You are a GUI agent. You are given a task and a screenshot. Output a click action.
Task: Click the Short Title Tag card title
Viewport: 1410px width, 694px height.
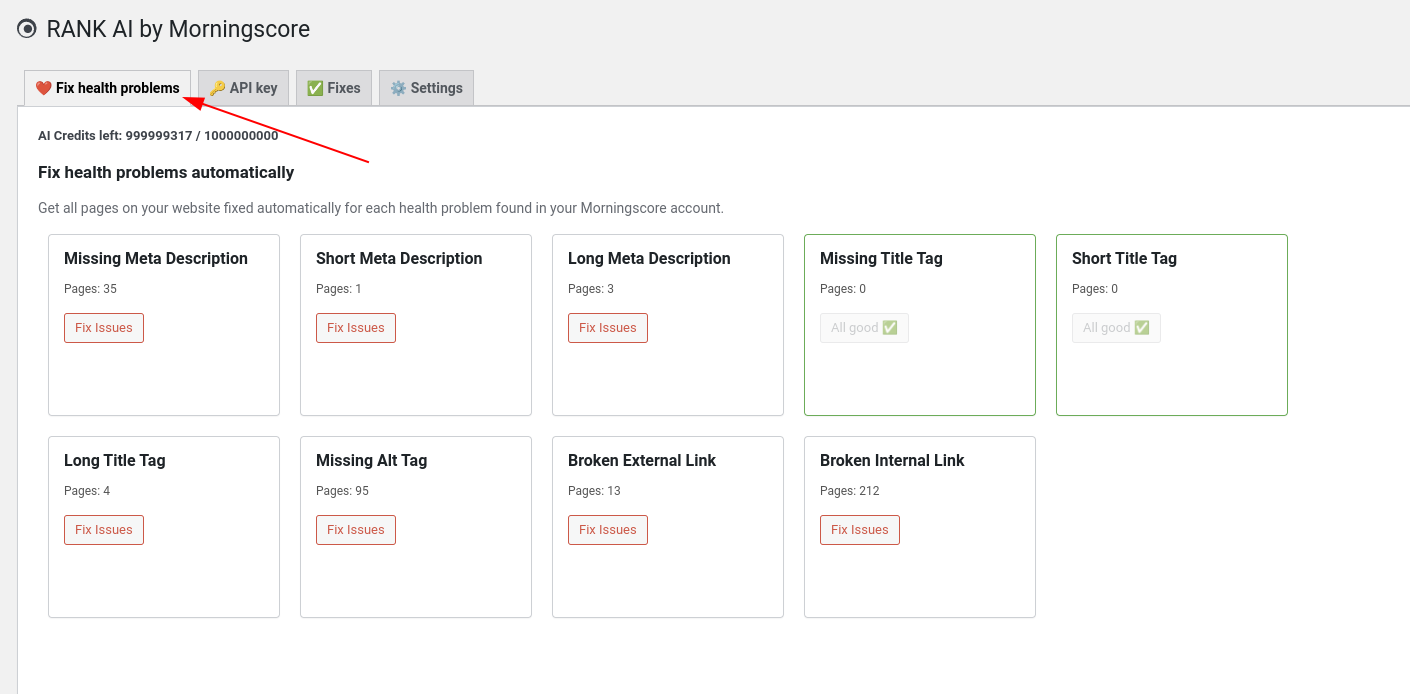[1124, 258]
